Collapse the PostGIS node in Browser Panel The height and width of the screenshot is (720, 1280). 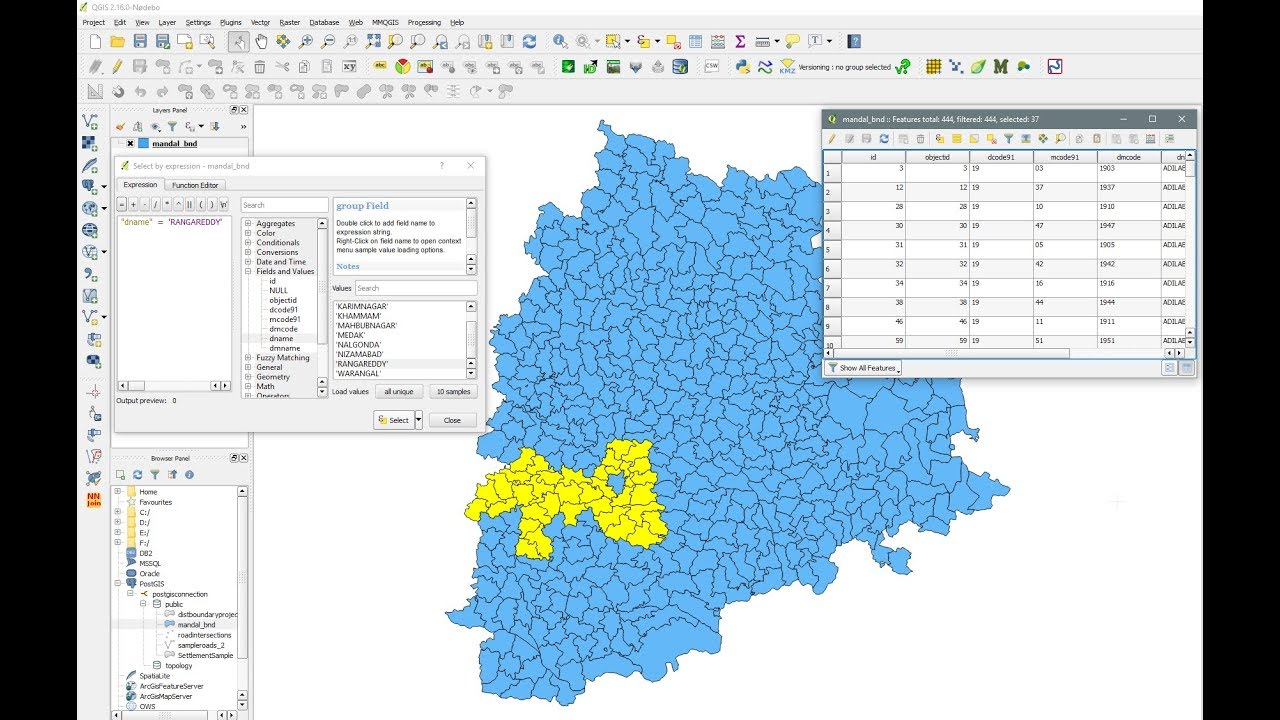(118, 583)
